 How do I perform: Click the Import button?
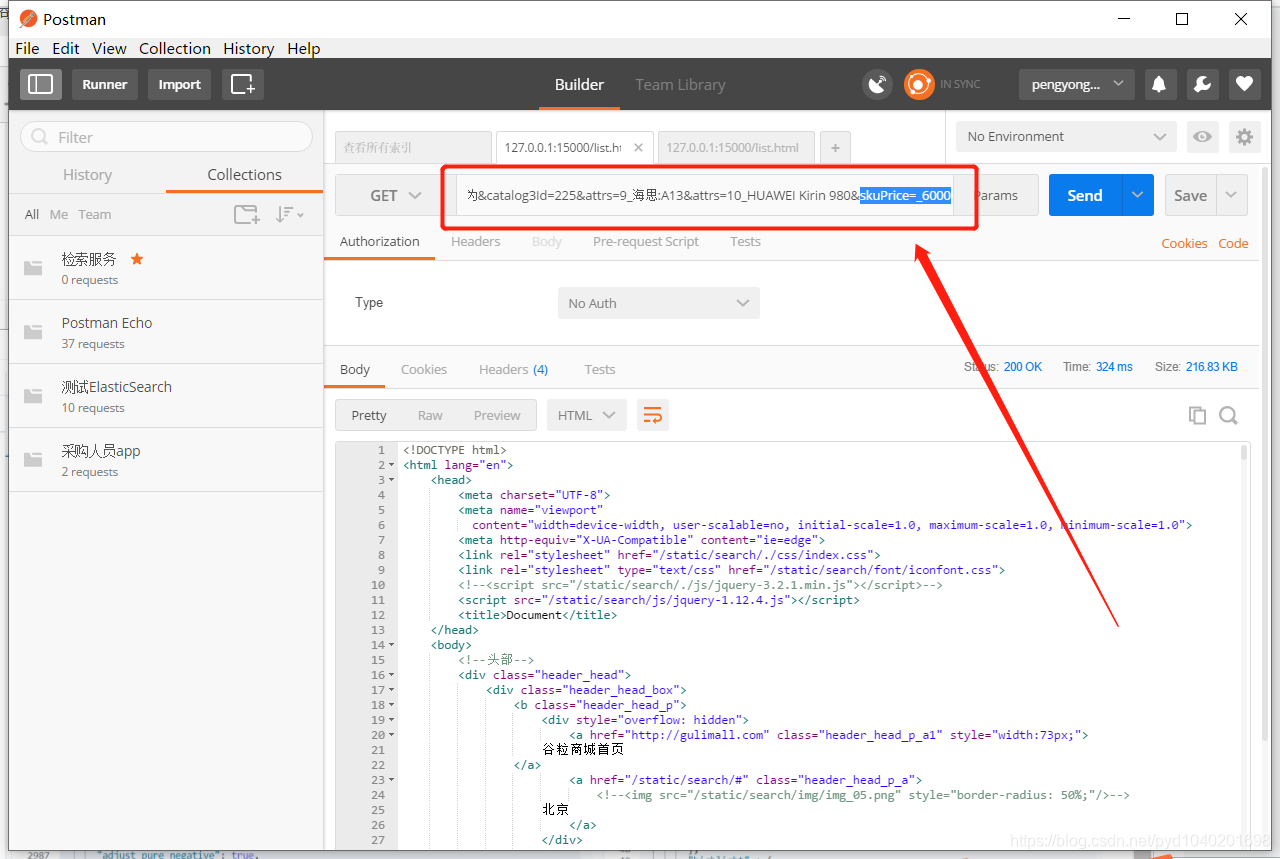(180, 84)
